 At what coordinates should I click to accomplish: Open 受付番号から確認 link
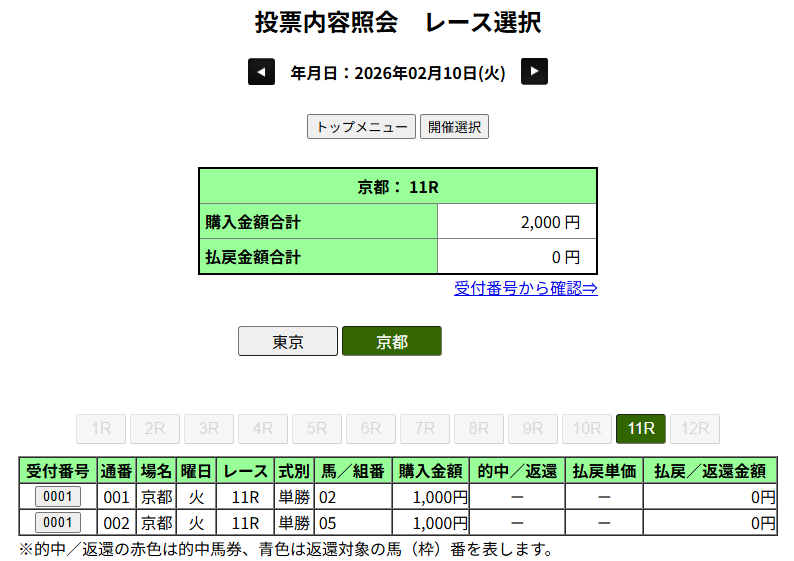(x=526, y=288)
